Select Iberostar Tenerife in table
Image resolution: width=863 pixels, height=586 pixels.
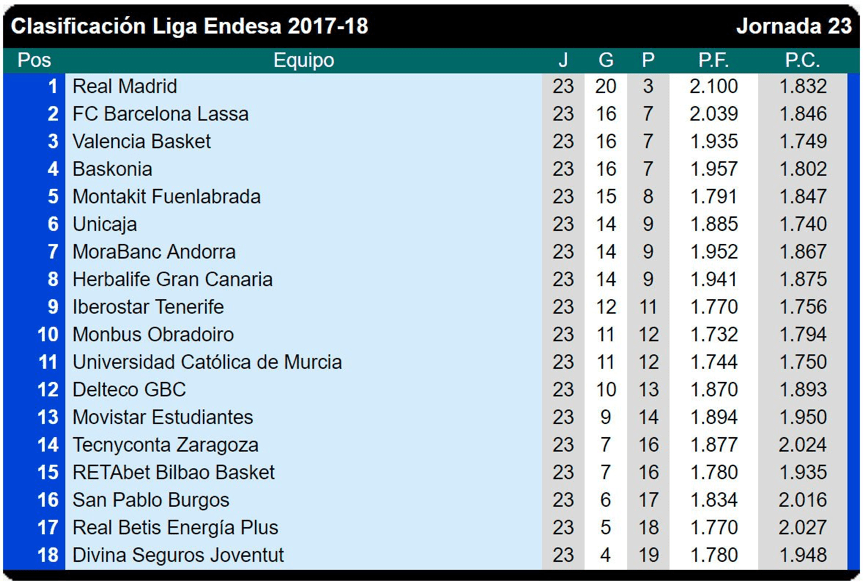coord(148,307)
